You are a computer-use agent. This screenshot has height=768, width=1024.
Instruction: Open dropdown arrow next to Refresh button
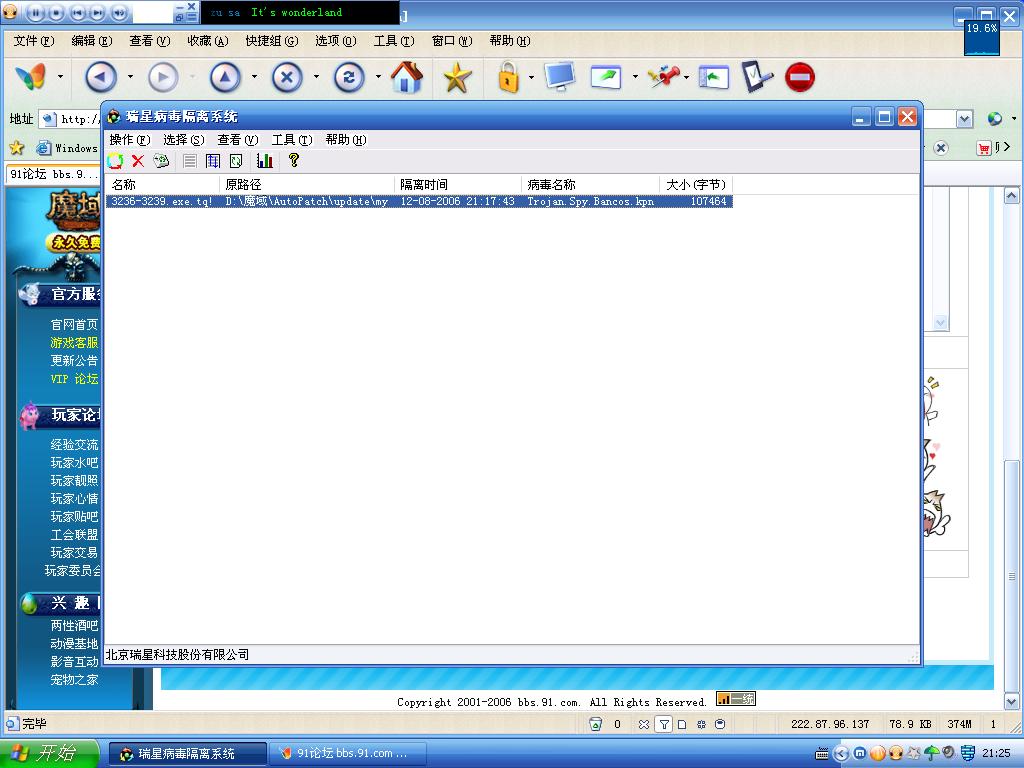[378, 77]
